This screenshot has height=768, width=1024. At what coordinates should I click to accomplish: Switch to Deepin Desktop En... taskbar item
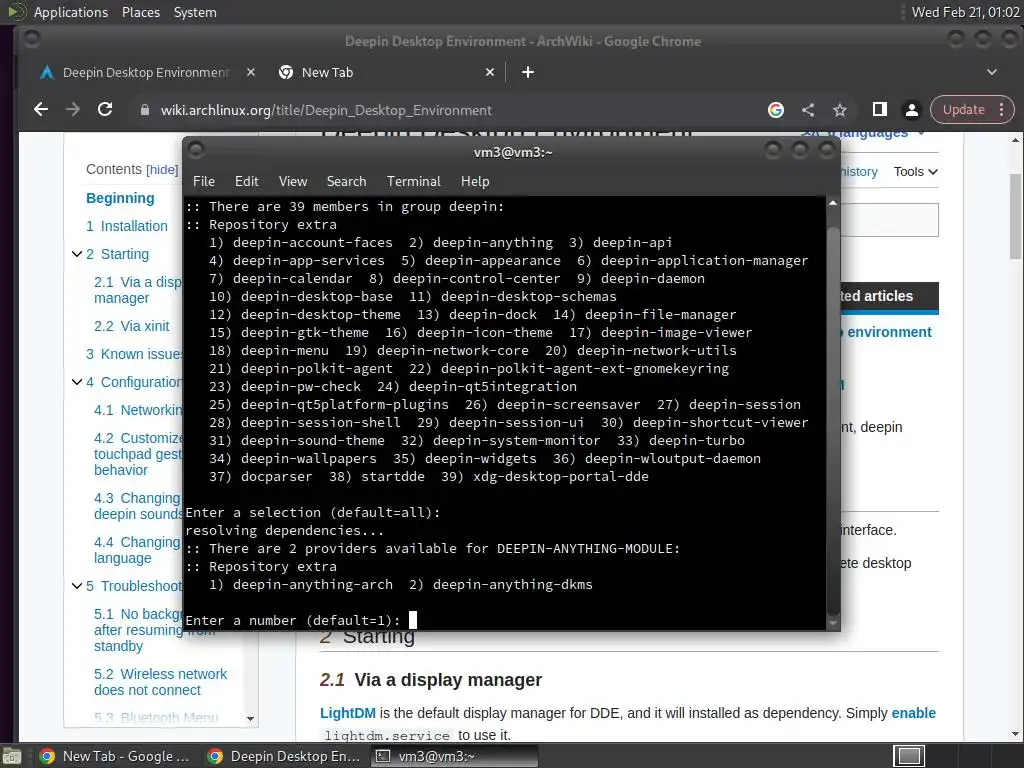click(x=285, y=756)
